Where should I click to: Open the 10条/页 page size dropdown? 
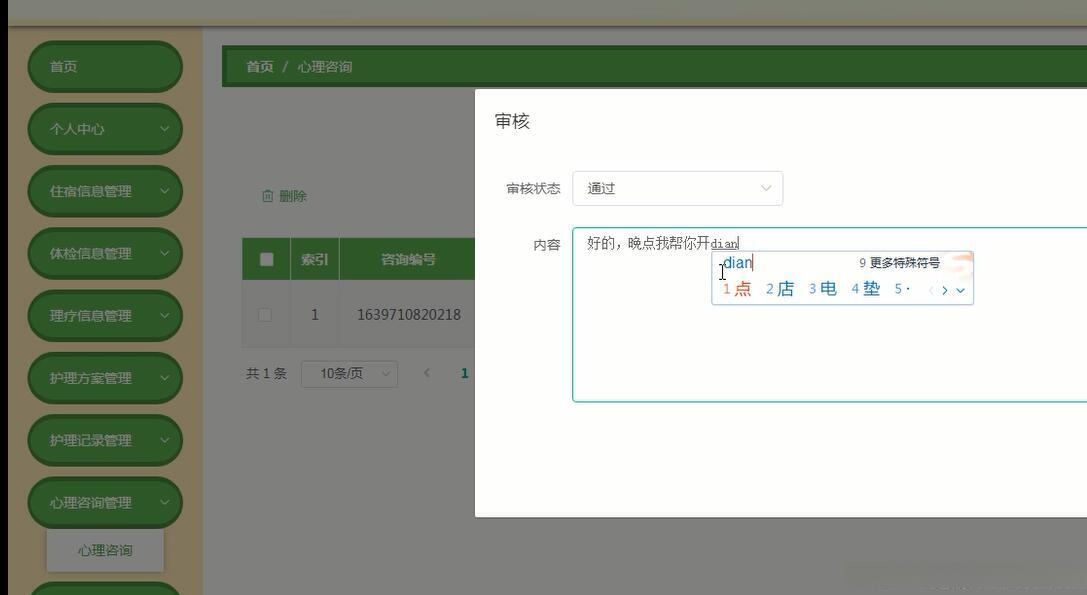[349, 373]
